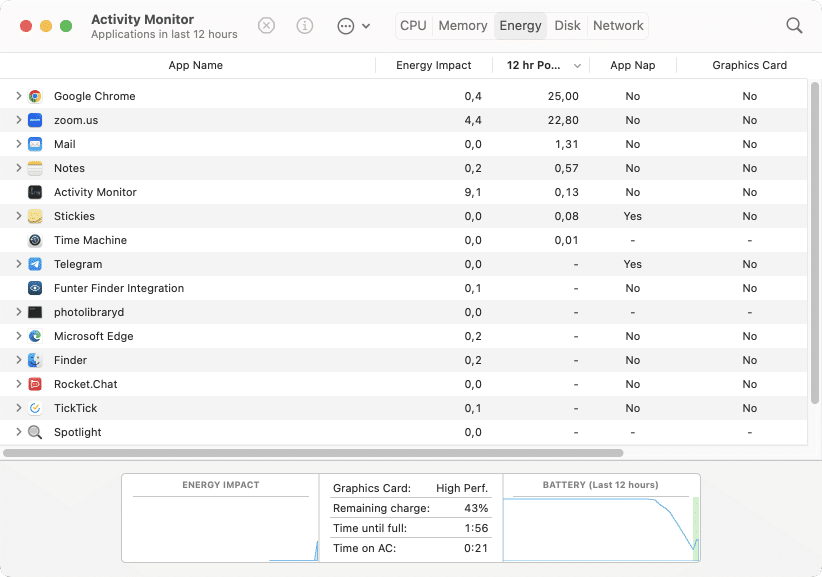The image size is (822, 577).
Task: Switch to the Memory tab
Action: pos(463,26)
